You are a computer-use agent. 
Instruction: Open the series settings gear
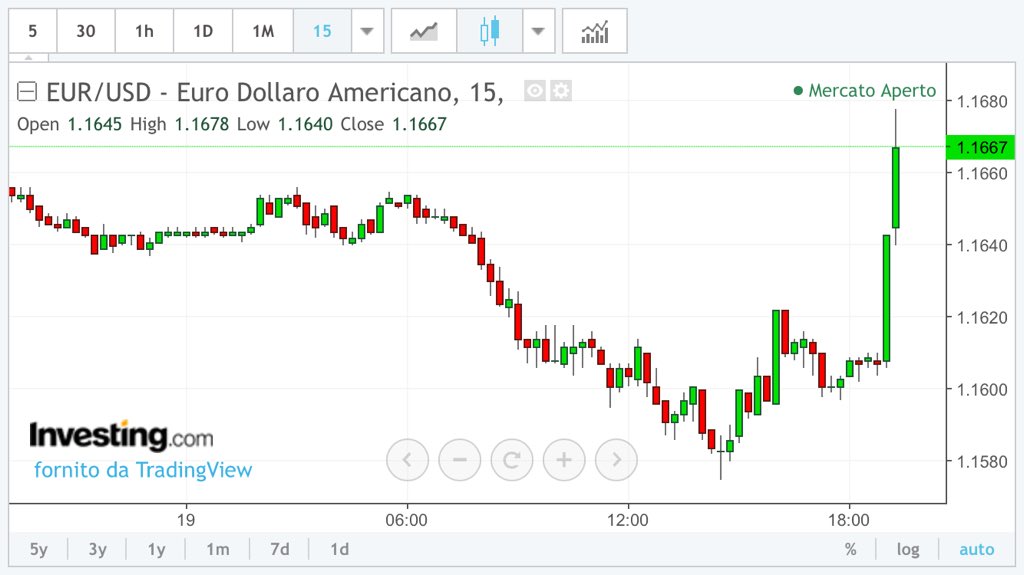[560, 91]
